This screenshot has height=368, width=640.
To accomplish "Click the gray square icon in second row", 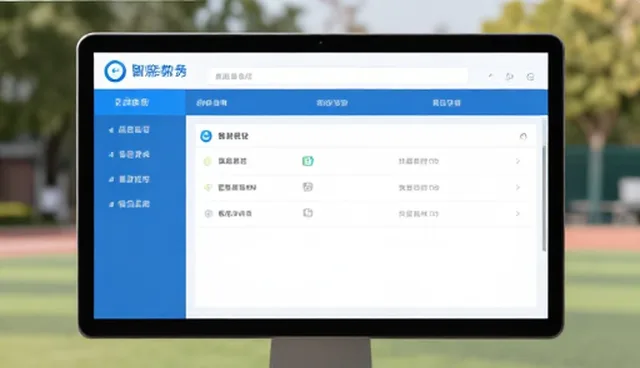I will 308,187.
